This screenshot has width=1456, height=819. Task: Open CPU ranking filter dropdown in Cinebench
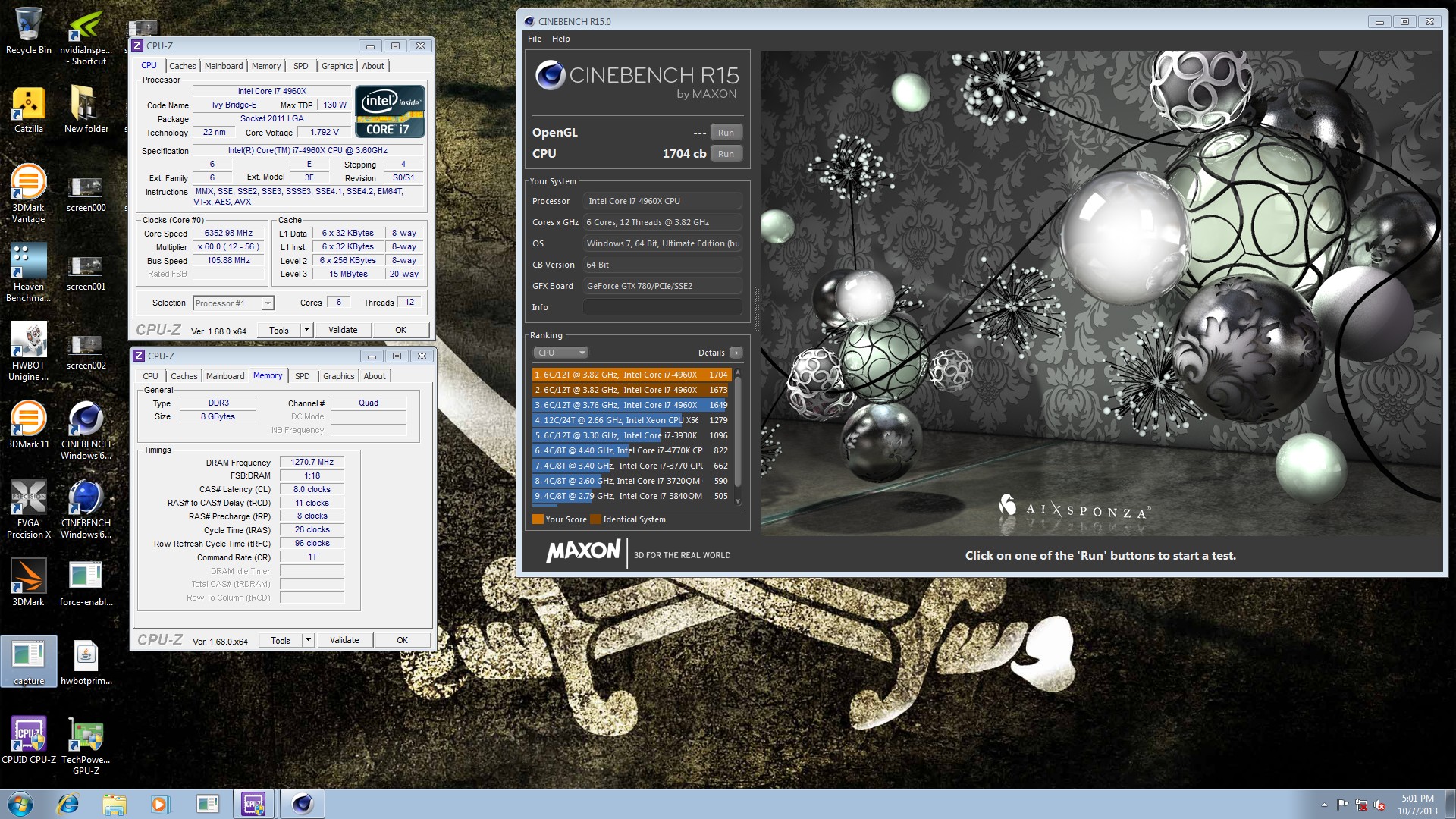[x=560, y=353]
